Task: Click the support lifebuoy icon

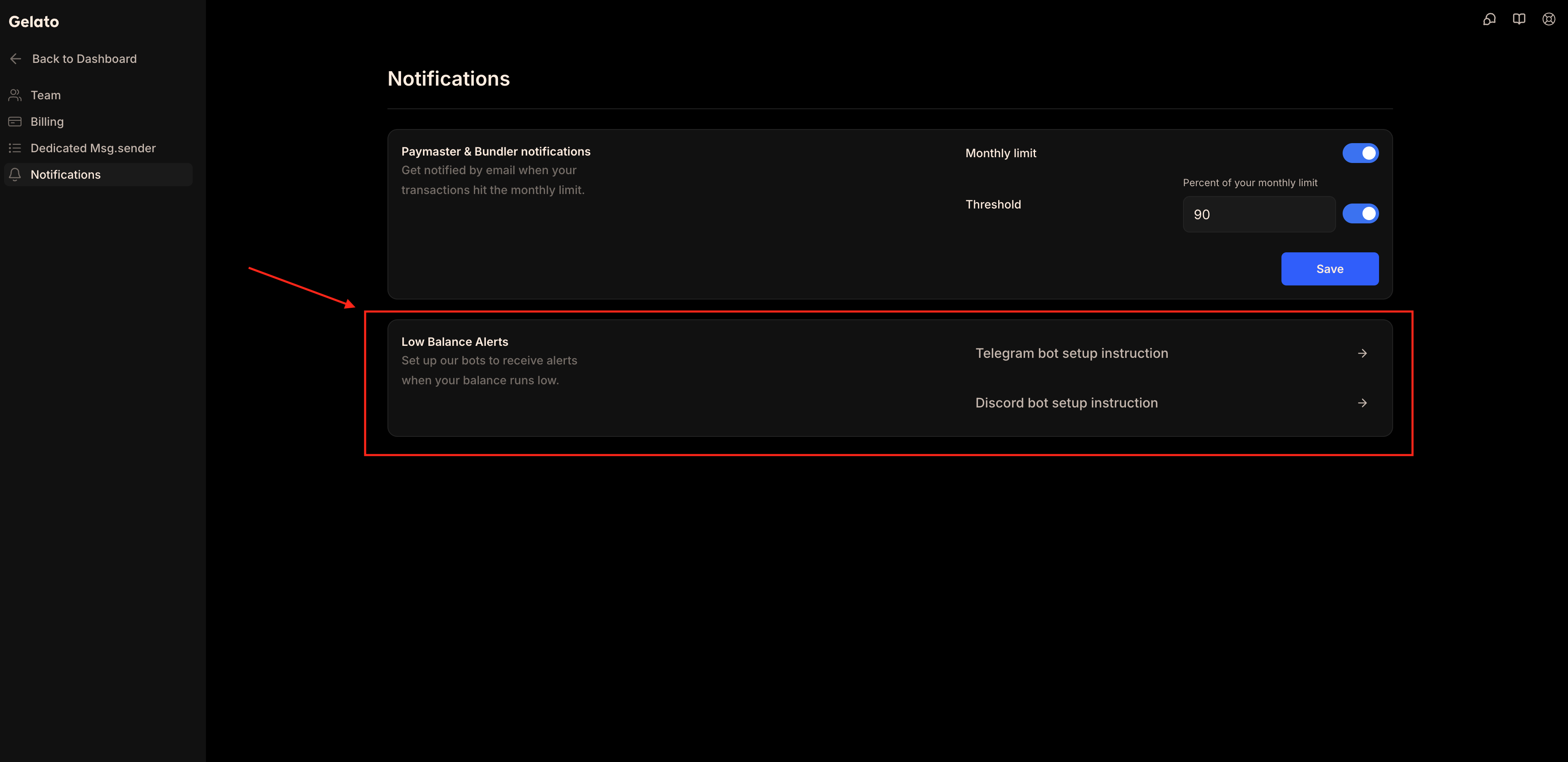Action: 1549,19
